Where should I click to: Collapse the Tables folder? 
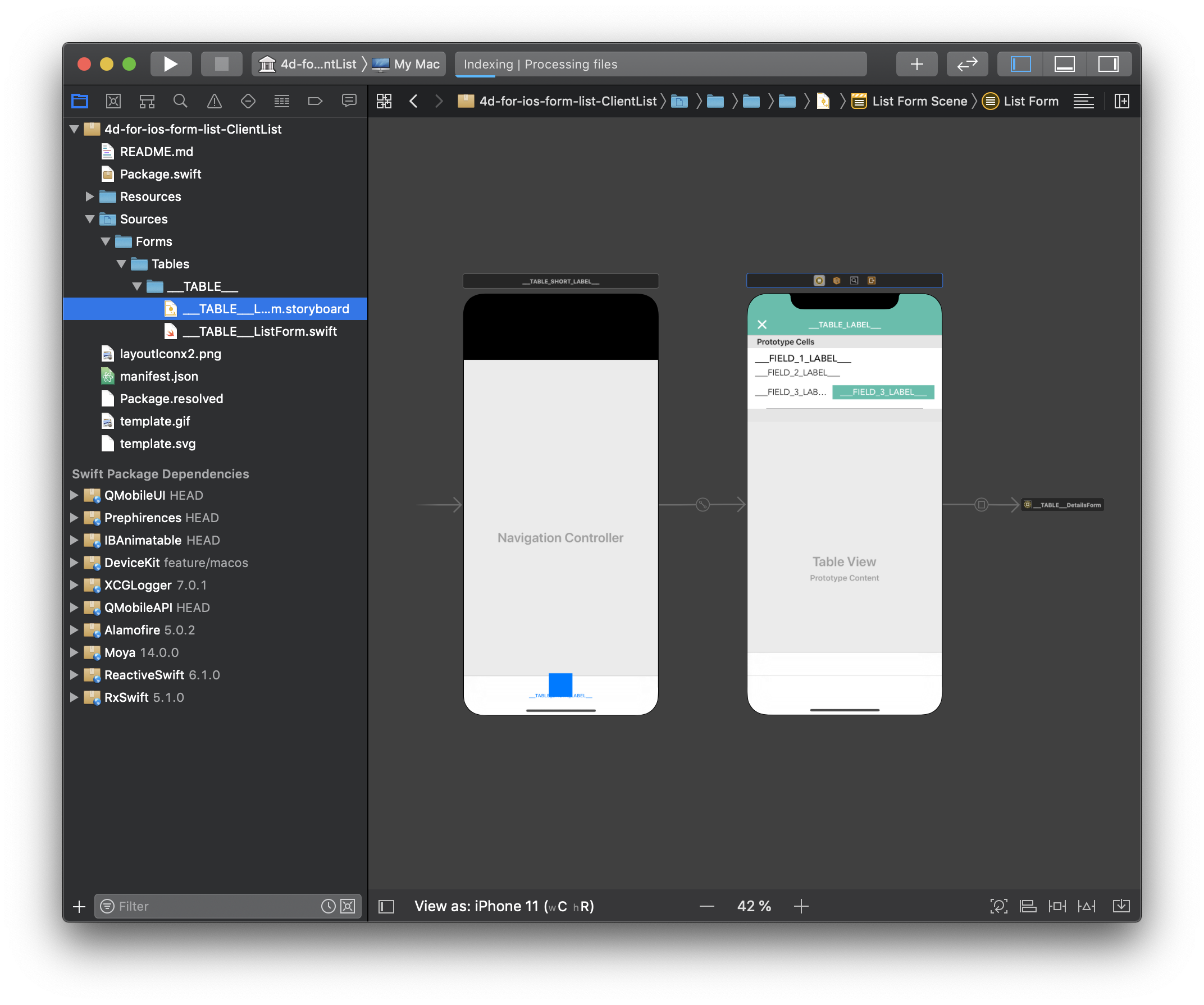click(121, 264)
